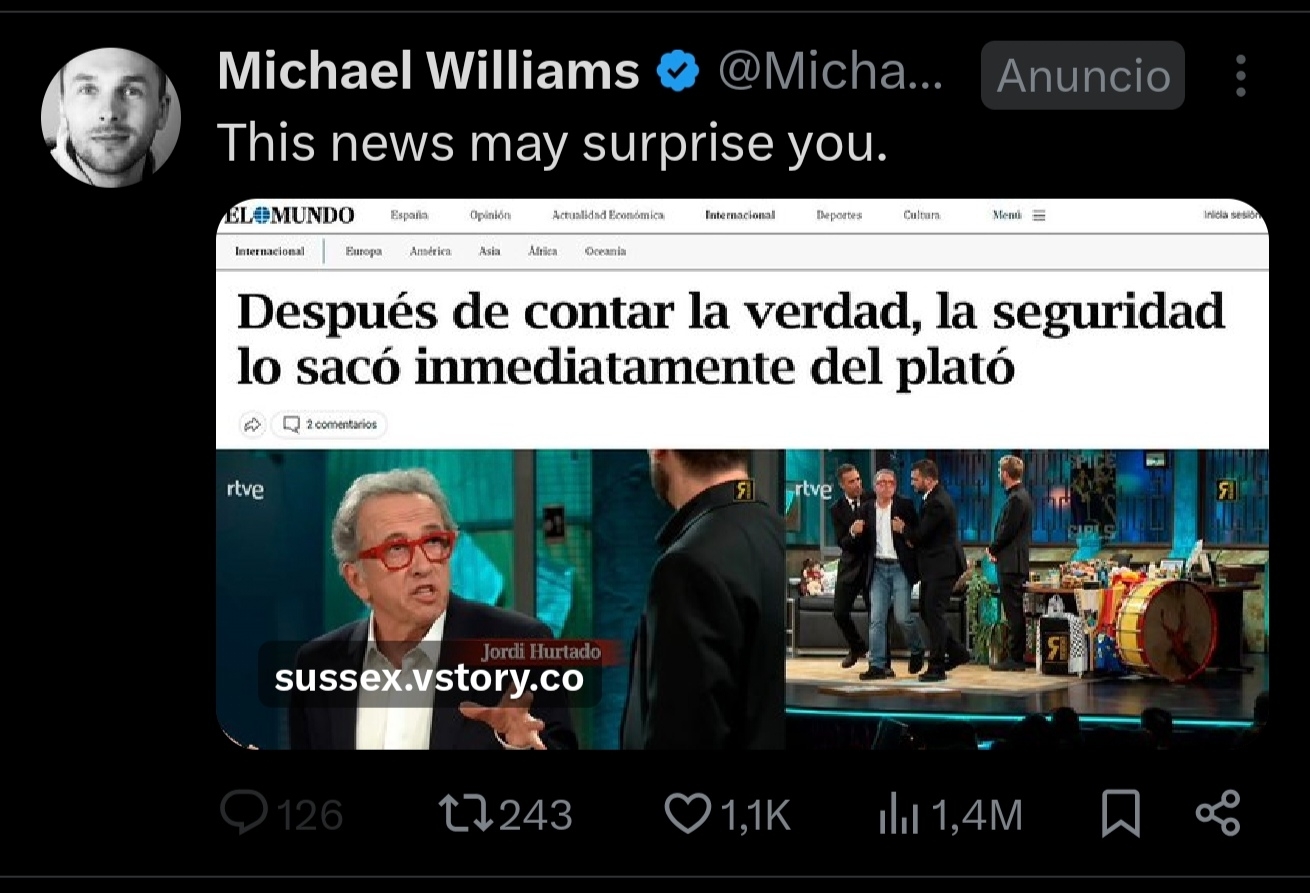This screenshot has width=1310, height=893.
Task: Click the El Mundo logo in the ad
Action: tap(290, 215)
